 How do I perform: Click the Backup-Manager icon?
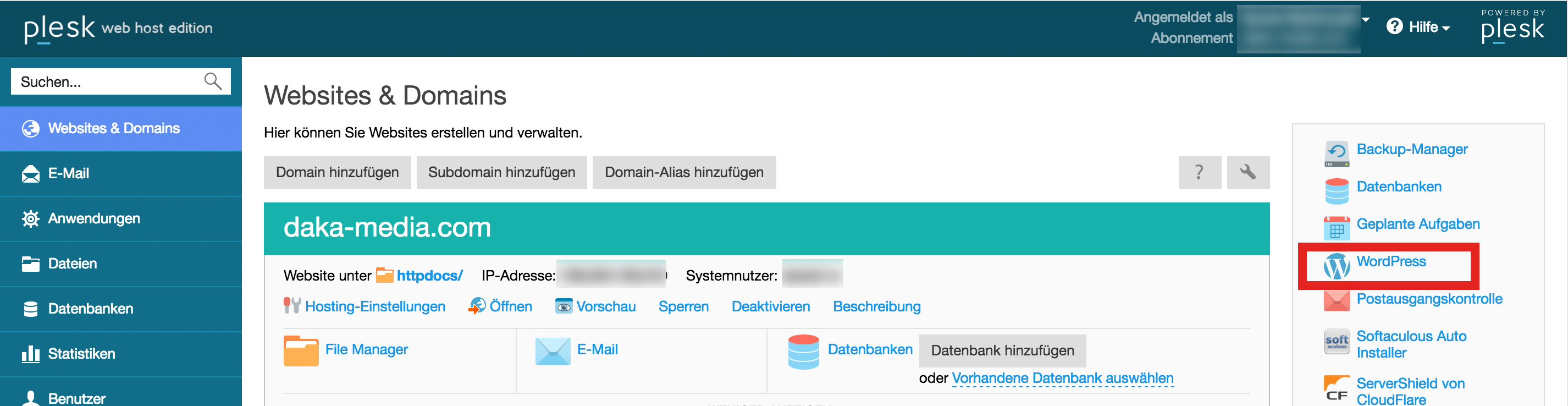point(1337,154)
